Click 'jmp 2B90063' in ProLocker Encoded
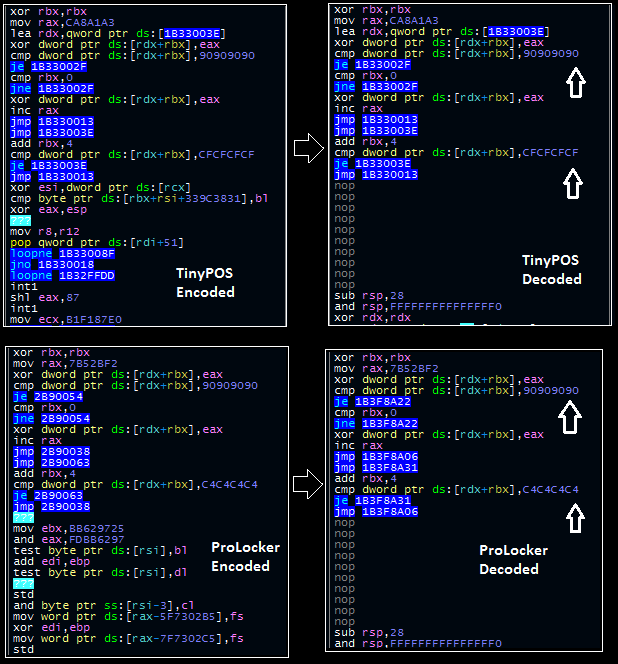 pos(52,463)
